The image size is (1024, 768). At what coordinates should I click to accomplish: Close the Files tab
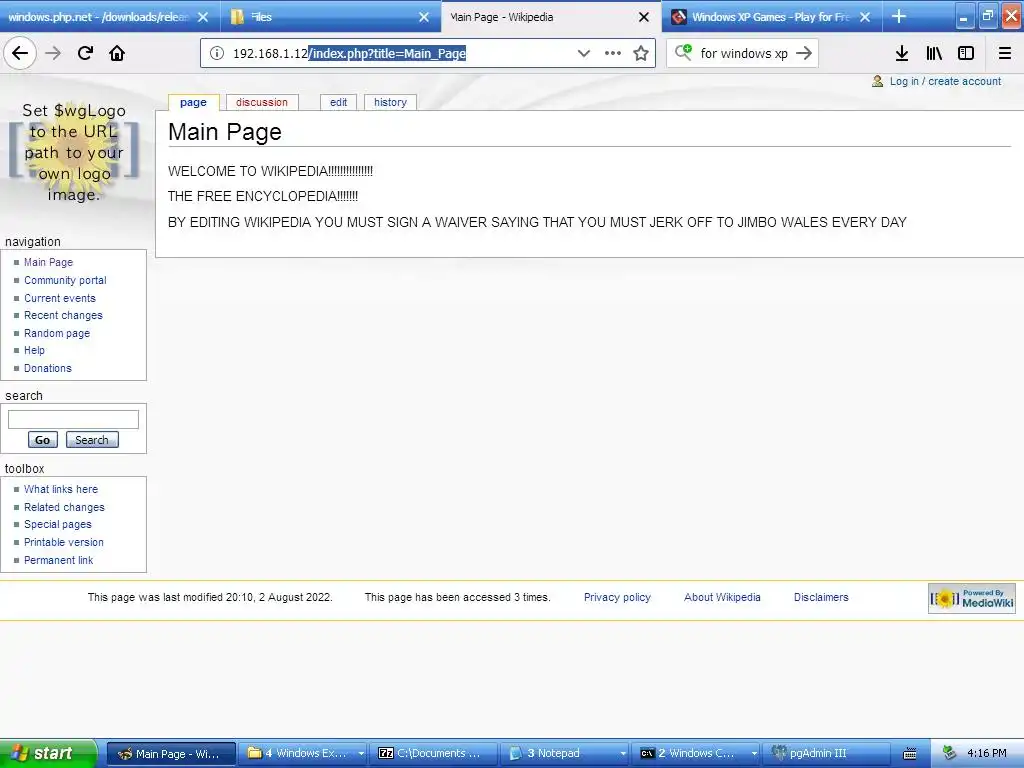pyautogui.click(x=424, y=17)
